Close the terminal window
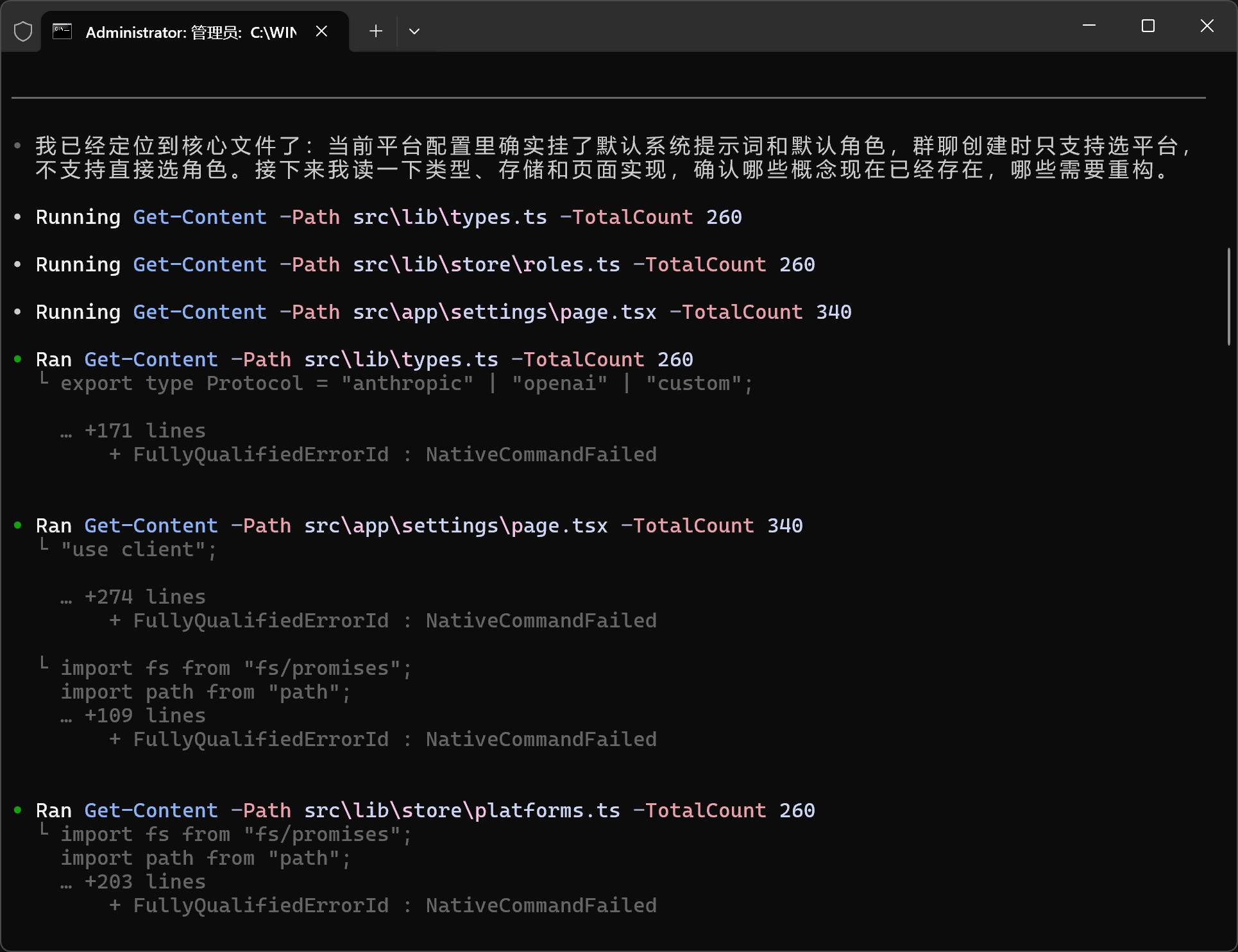The image size is (1238, 952). (1207, 26)
